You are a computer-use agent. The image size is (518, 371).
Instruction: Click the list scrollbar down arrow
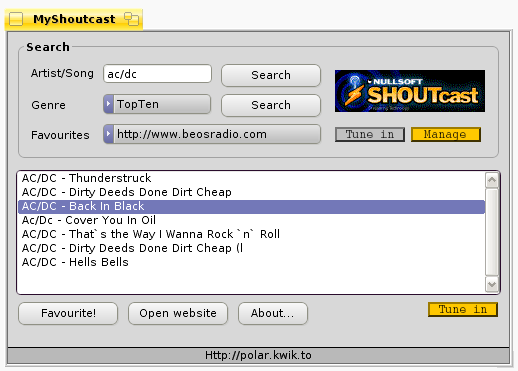492,285
